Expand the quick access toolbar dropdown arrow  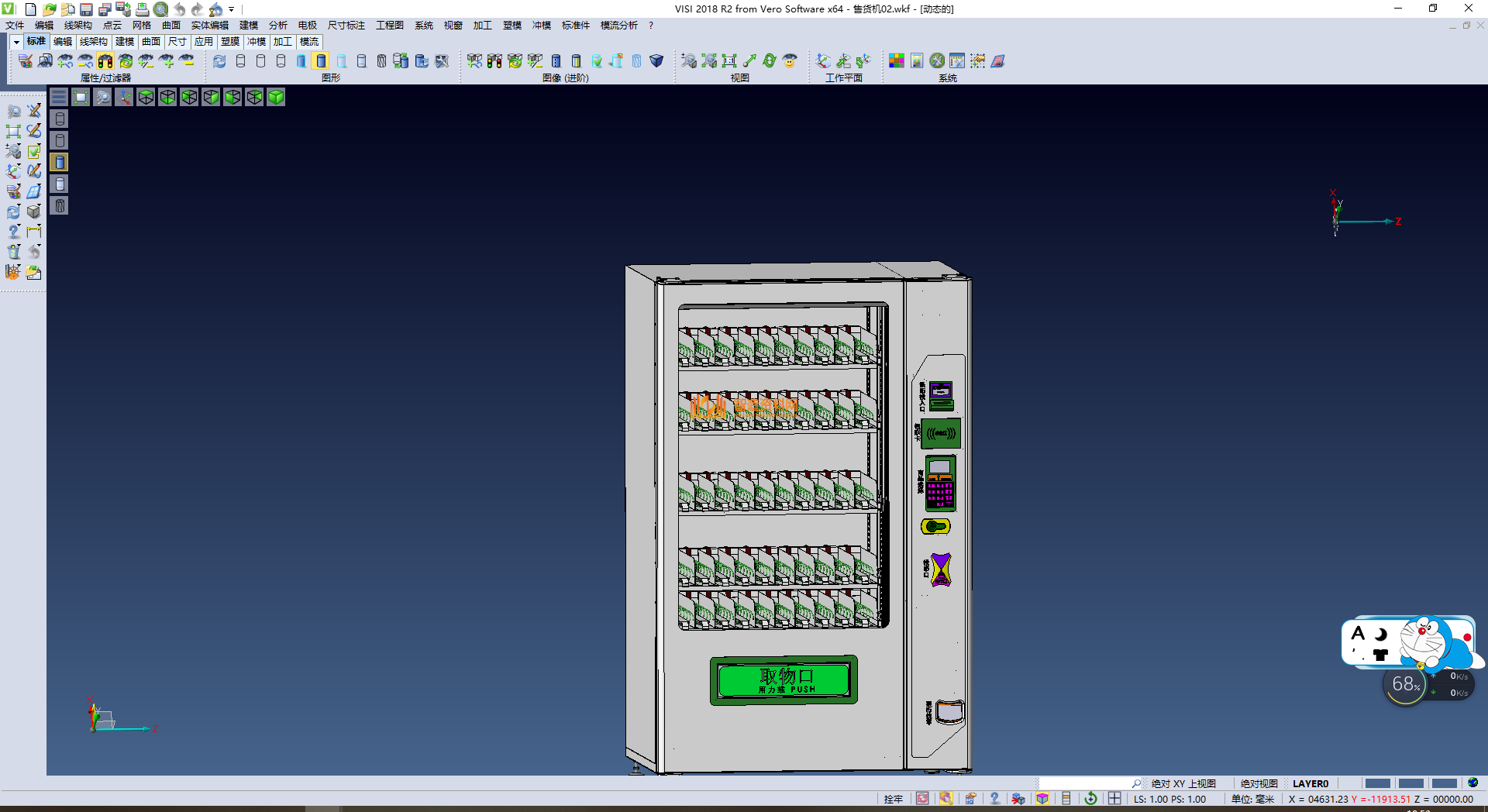coord(232,9)
